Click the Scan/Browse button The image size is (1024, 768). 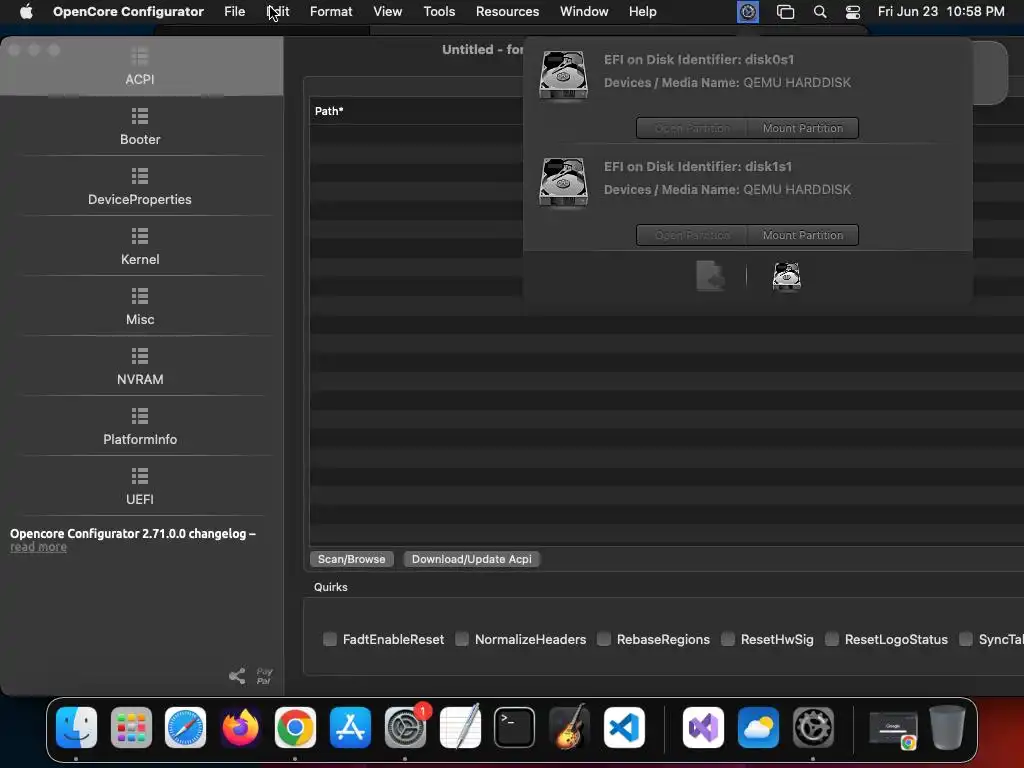click(x=351, y=559)
